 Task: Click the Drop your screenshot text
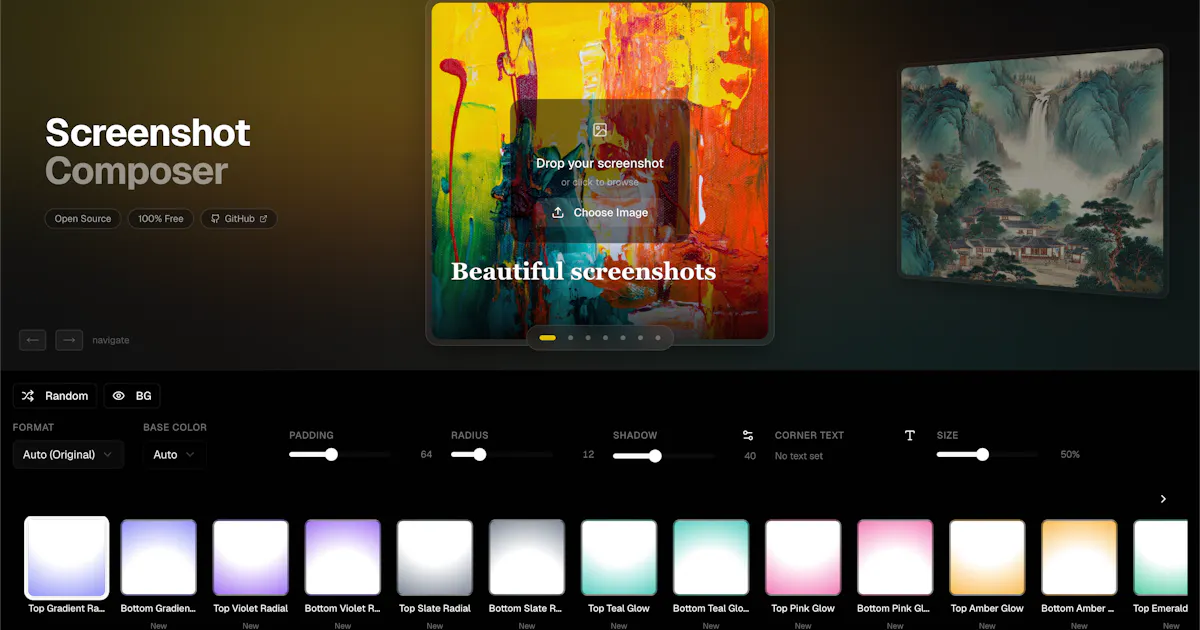[x=600, y=163]
